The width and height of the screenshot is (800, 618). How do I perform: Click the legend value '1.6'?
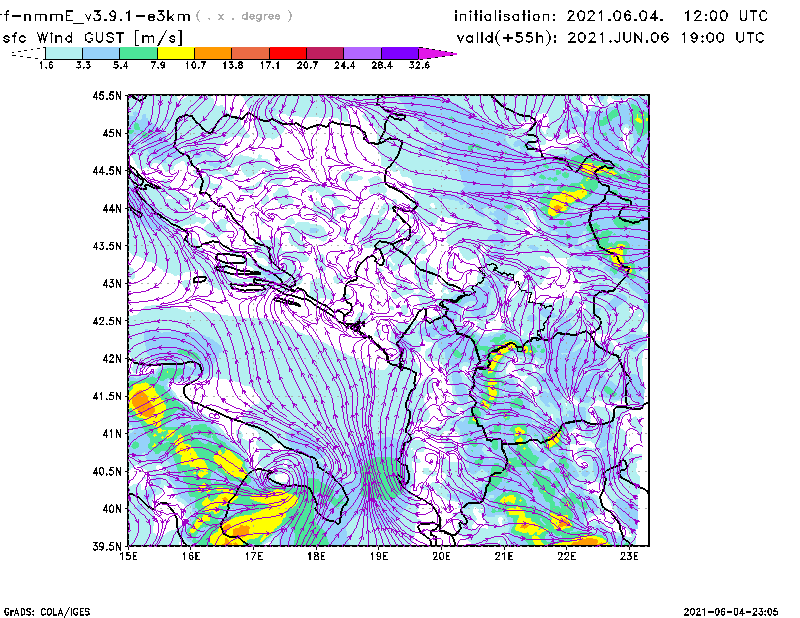46,65
